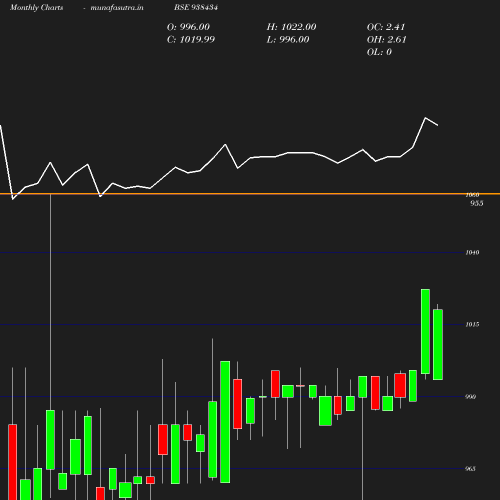
Task: Click the 1015 price axis label
Action: click(472, 324)
